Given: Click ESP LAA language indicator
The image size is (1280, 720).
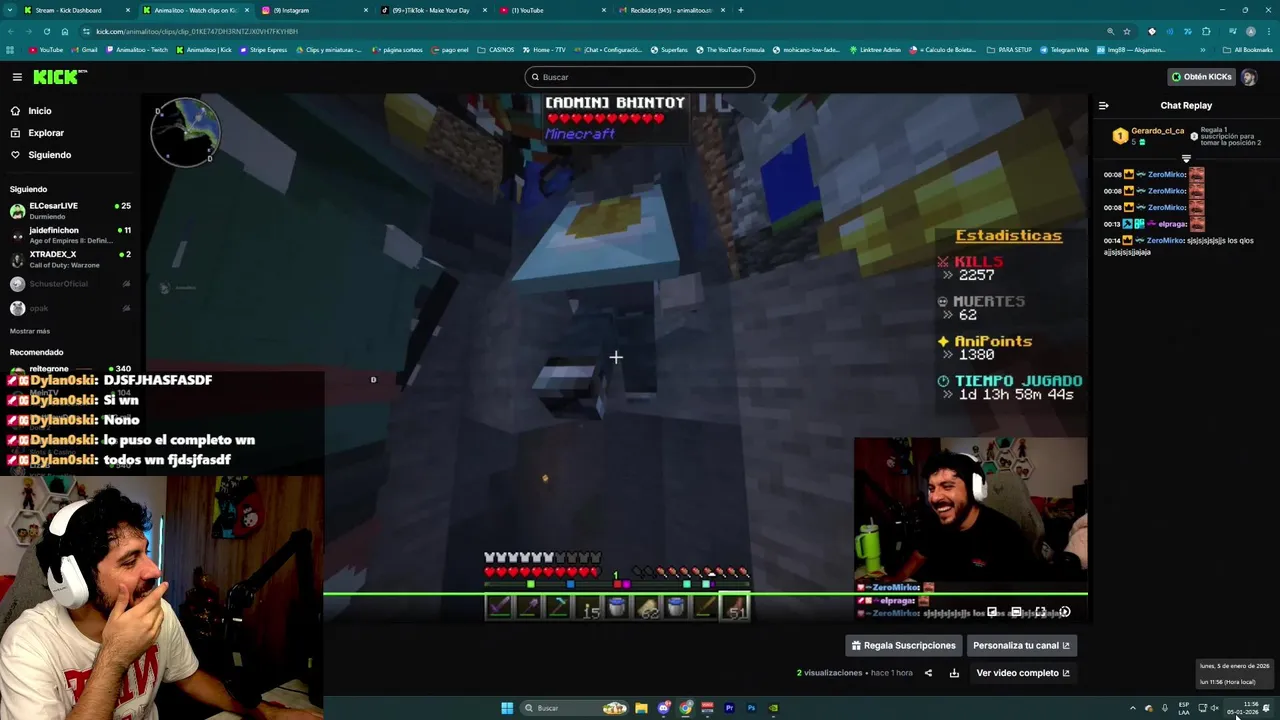Looking at the screenshot, I should tap(1184, 708).
